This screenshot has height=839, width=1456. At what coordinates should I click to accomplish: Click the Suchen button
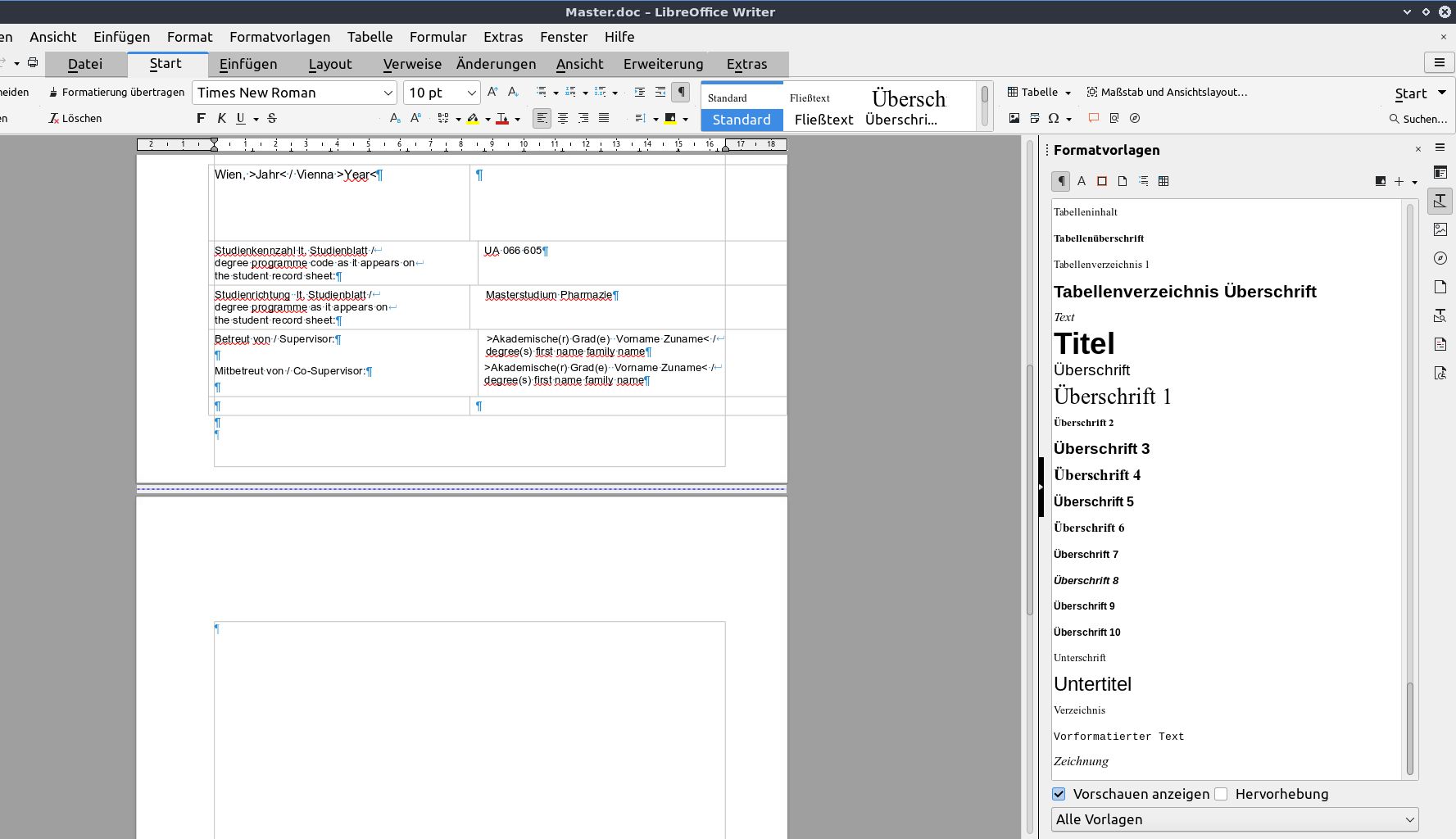pos(1418,119)
